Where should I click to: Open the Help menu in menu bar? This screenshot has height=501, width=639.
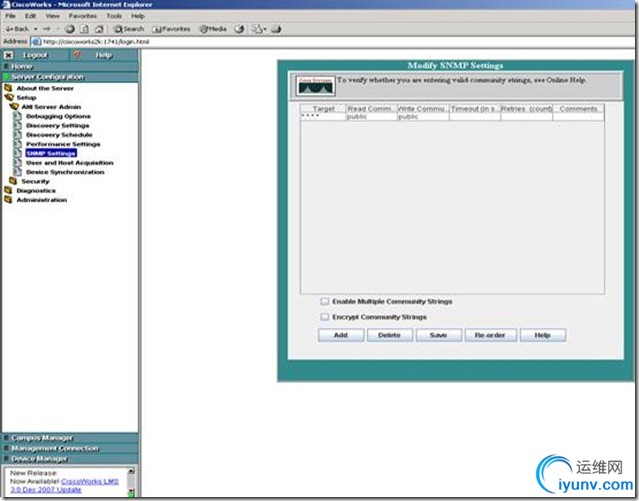[x=138, y=16]
